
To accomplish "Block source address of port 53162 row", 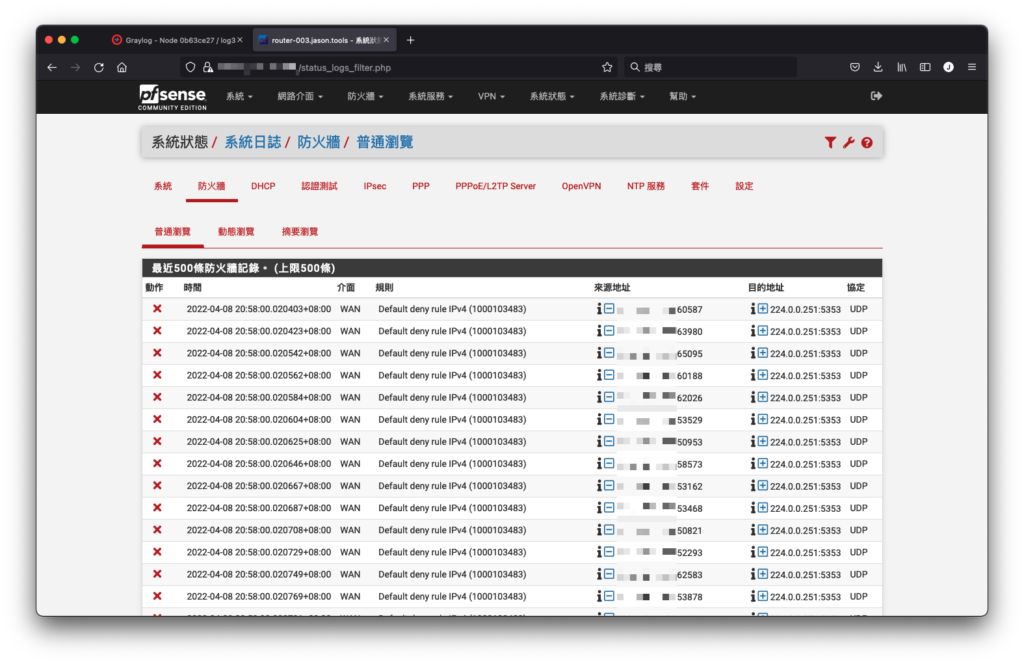I will (609, 486).
